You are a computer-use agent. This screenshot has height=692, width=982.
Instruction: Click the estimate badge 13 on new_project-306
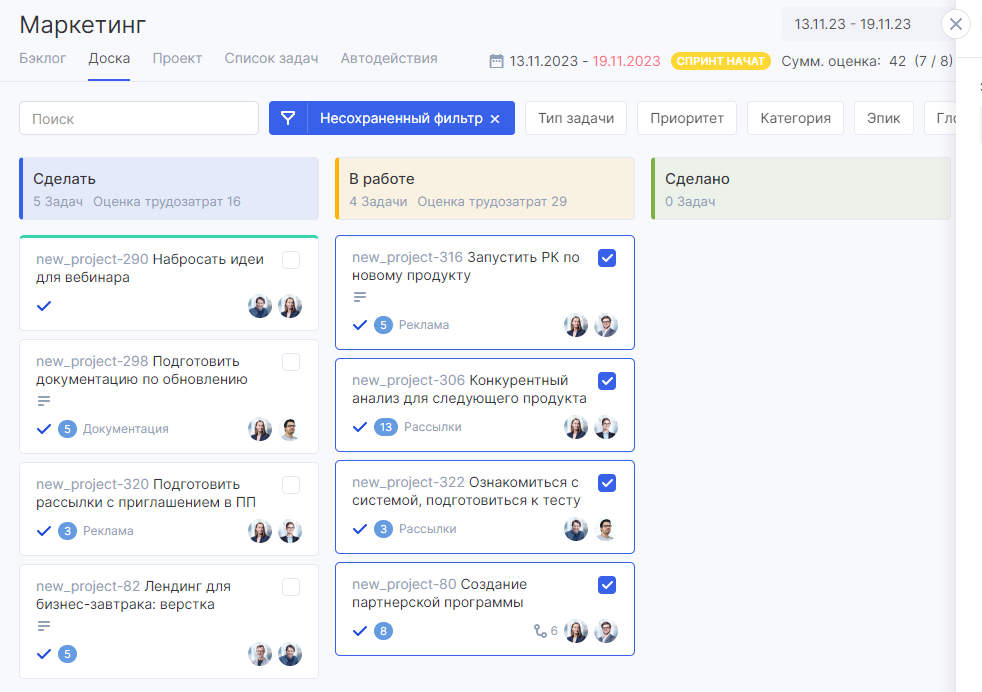coord(385,427)
